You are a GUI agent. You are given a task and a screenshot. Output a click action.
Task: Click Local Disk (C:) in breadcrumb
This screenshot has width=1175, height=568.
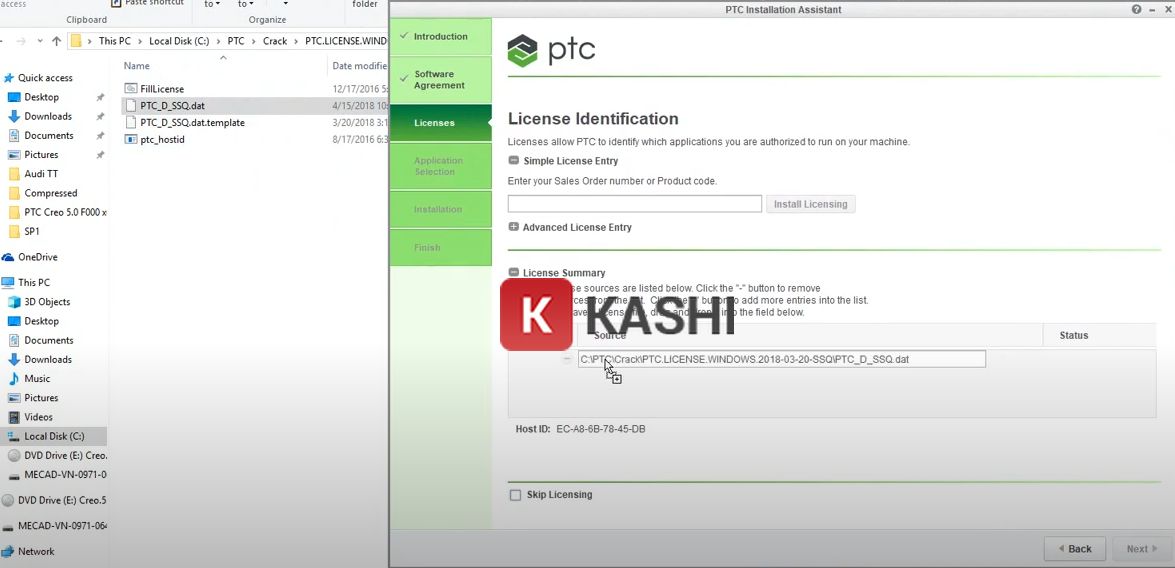pos(179,41)
